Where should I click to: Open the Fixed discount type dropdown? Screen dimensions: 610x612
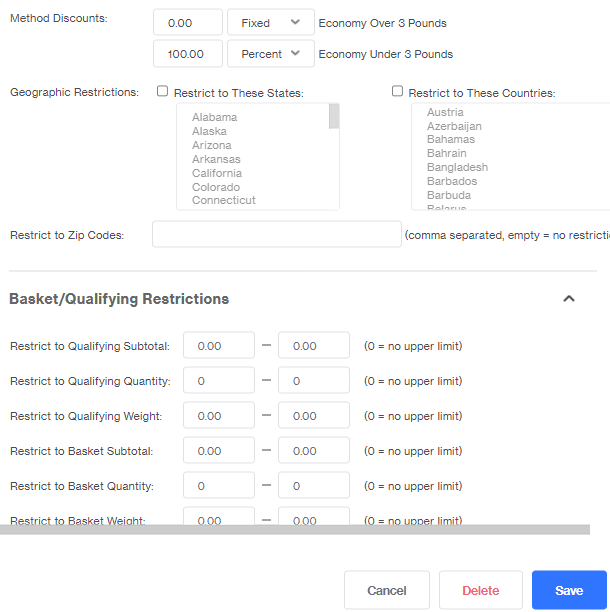[x=271, y=23]
